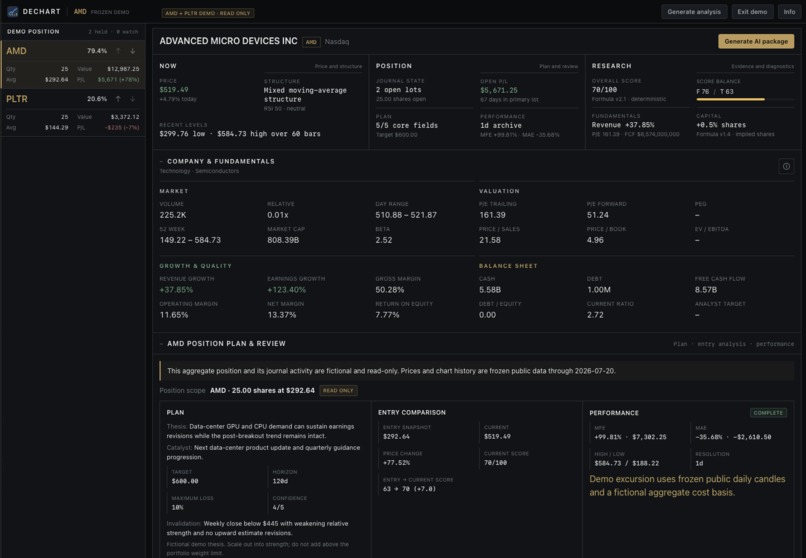Viewport: 806px width, 558px height.
Task: Click AMD P/L $5,671 (+78%)
Action: tap(118, 80)
